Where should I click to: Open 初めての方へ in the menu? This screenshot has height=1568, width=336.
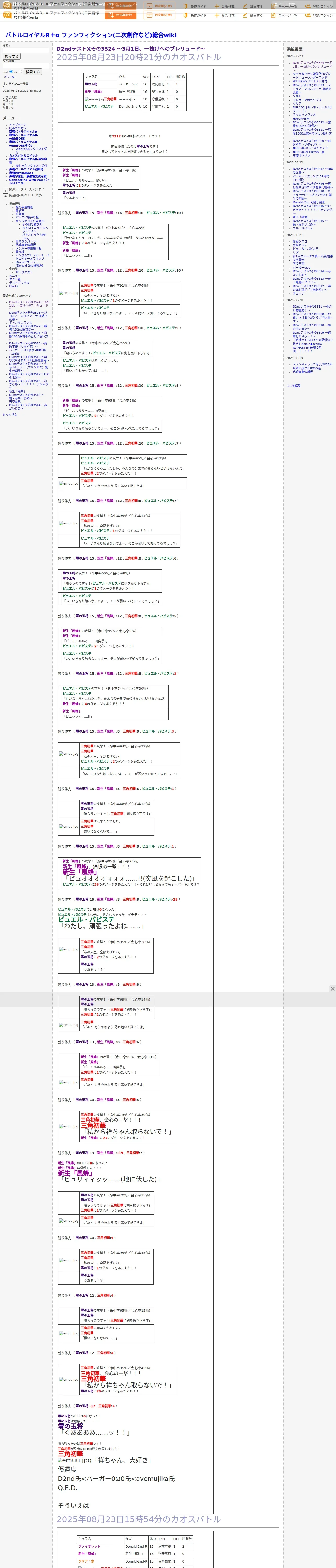click(x=18, y=128)
